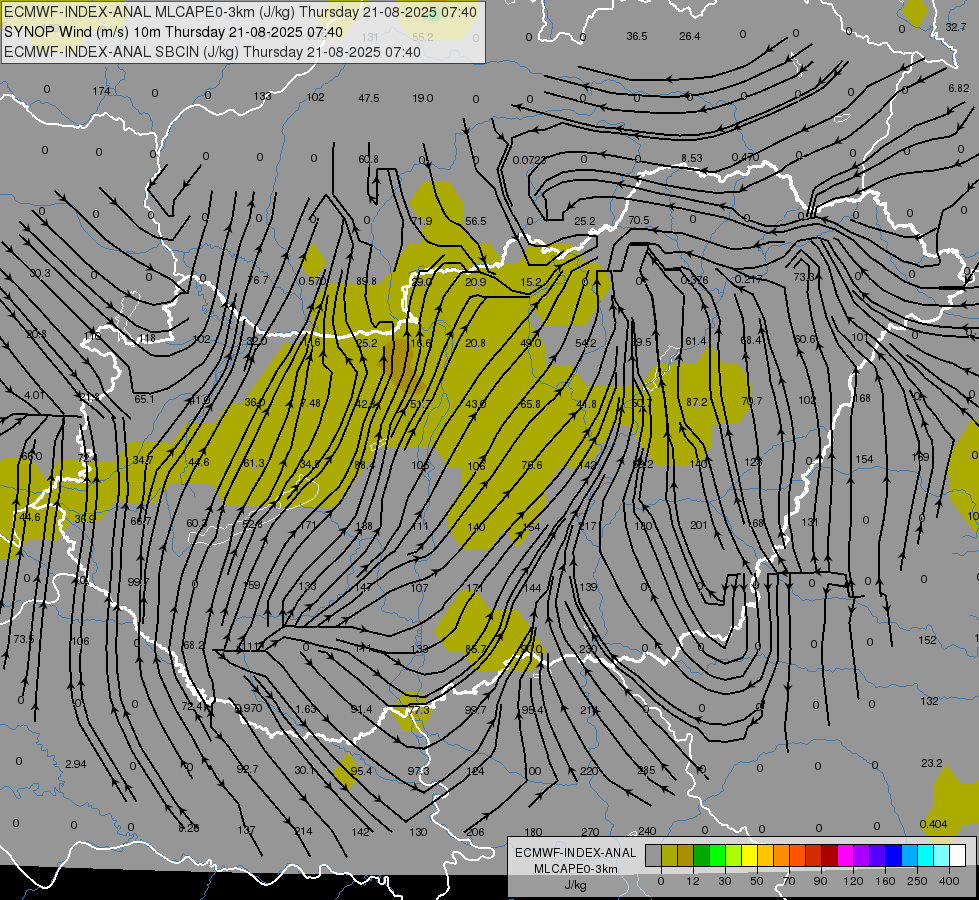Click the map value 23.2
This screenshot has height=900, width=979.
click(932, 763)
